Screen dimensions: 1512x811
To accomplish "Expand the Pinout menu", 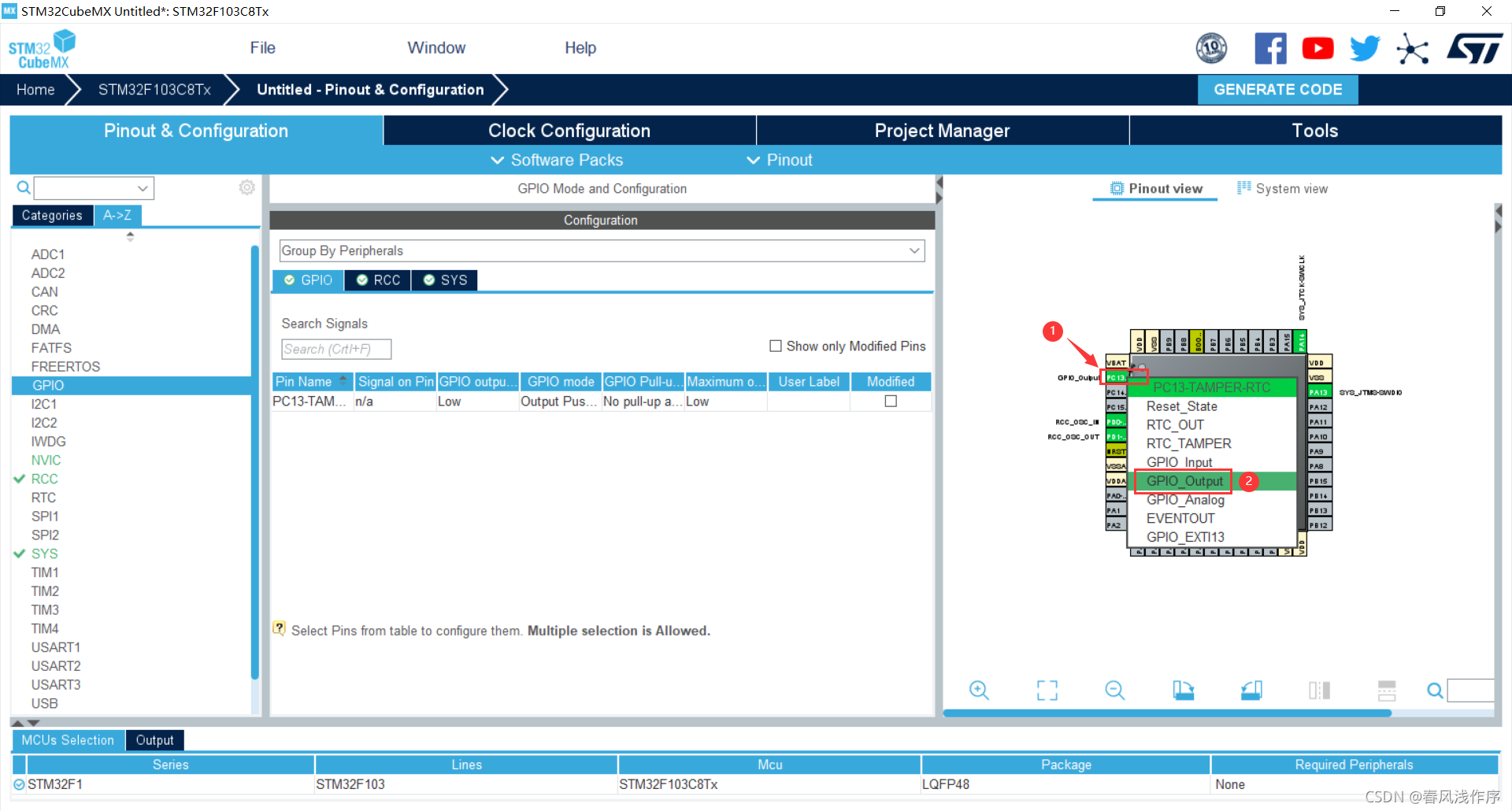I will coord(779,160).
